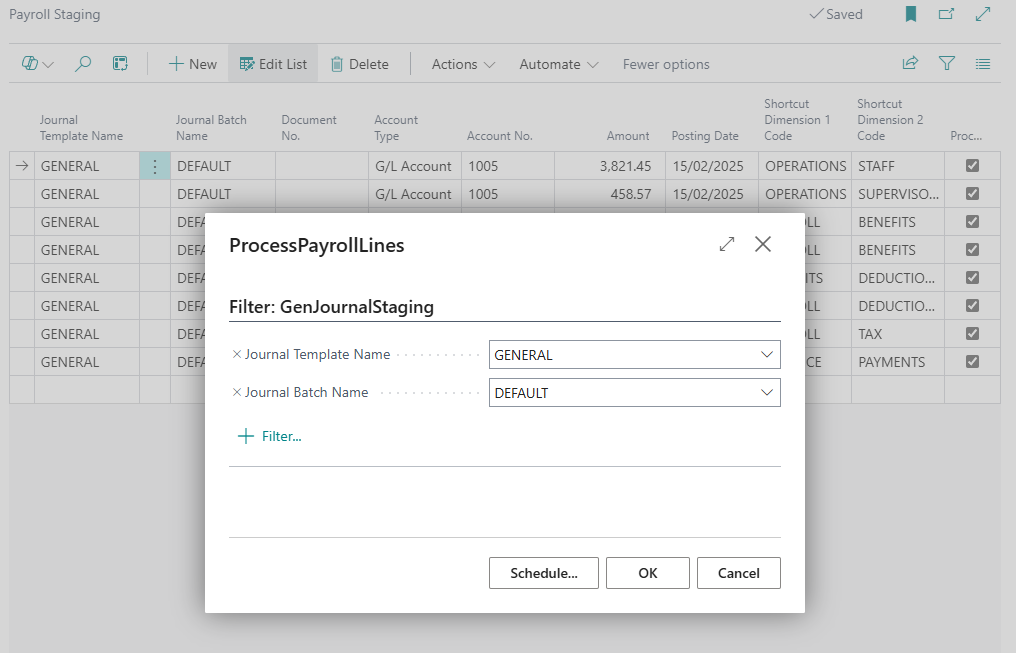Click Account No. column header
The height and width of the screenshot is (653, 1016).
tap(499, 135)
